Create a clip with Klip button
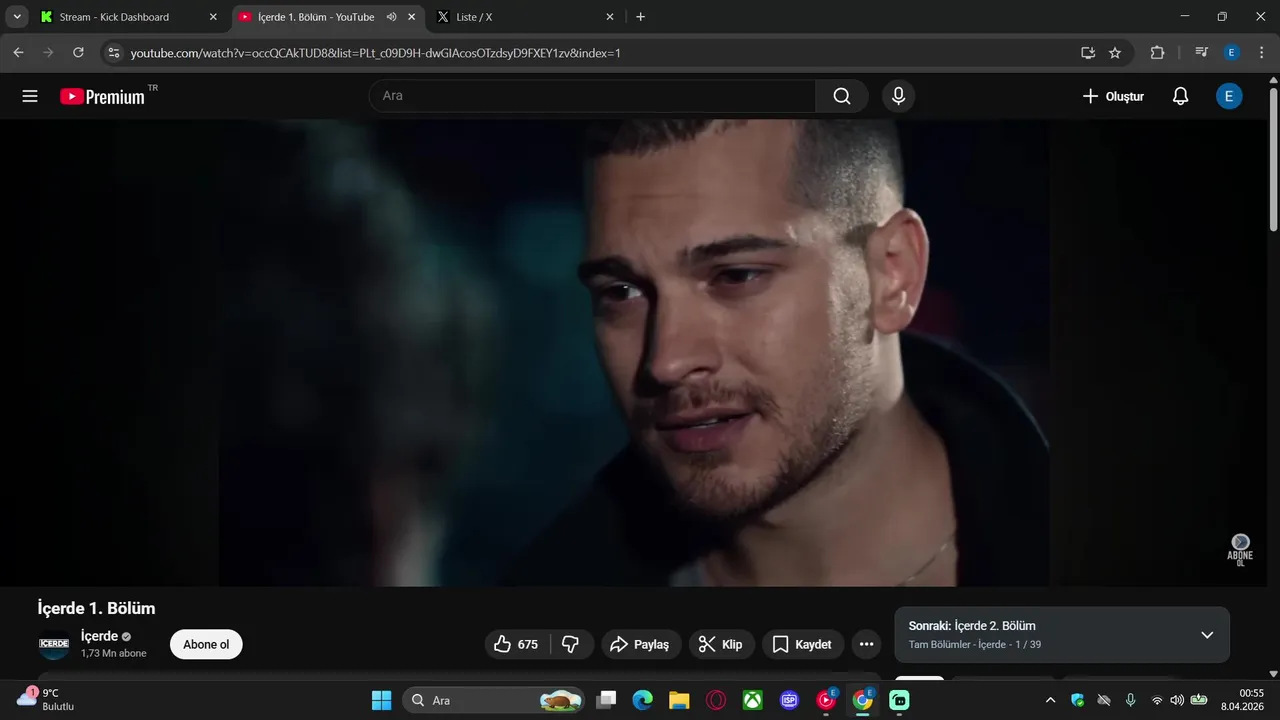The width and height of the screenshot is (1280, 720). point(721,644)
